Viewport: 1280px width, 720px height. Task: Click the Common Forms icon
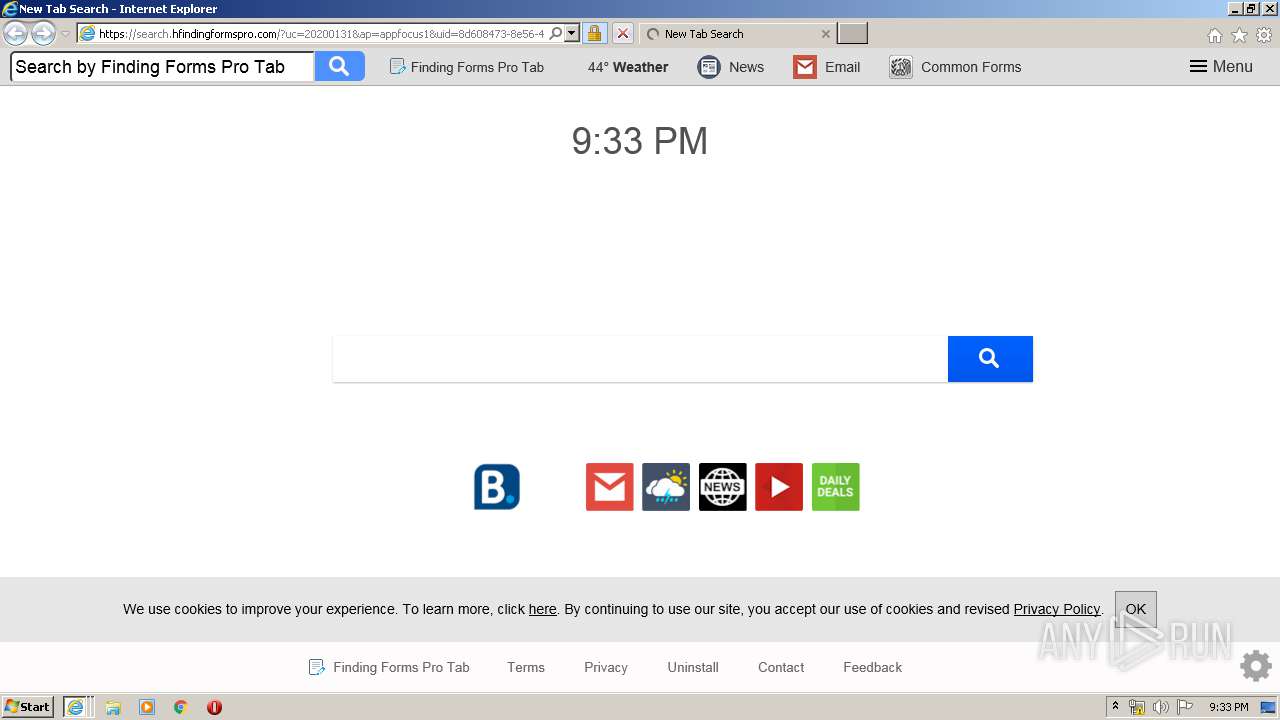[901, 67]
